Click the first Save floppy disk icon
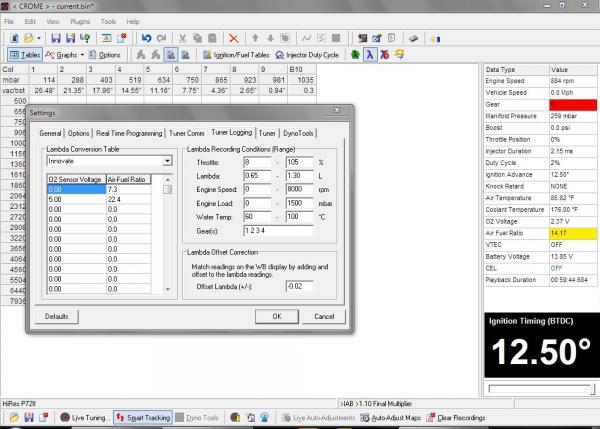This screenshot has height=429, width=600. pos(56,38)
